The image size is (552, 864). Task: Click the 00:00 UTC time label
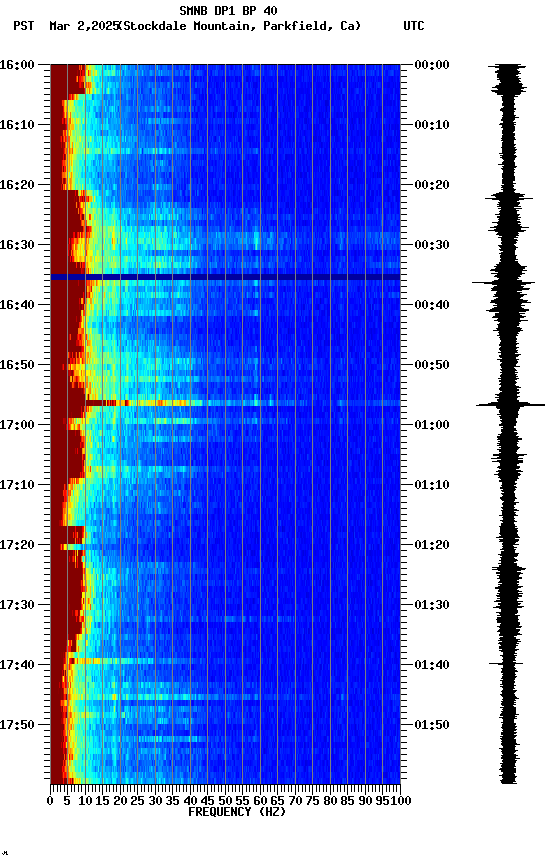[432, 65]
